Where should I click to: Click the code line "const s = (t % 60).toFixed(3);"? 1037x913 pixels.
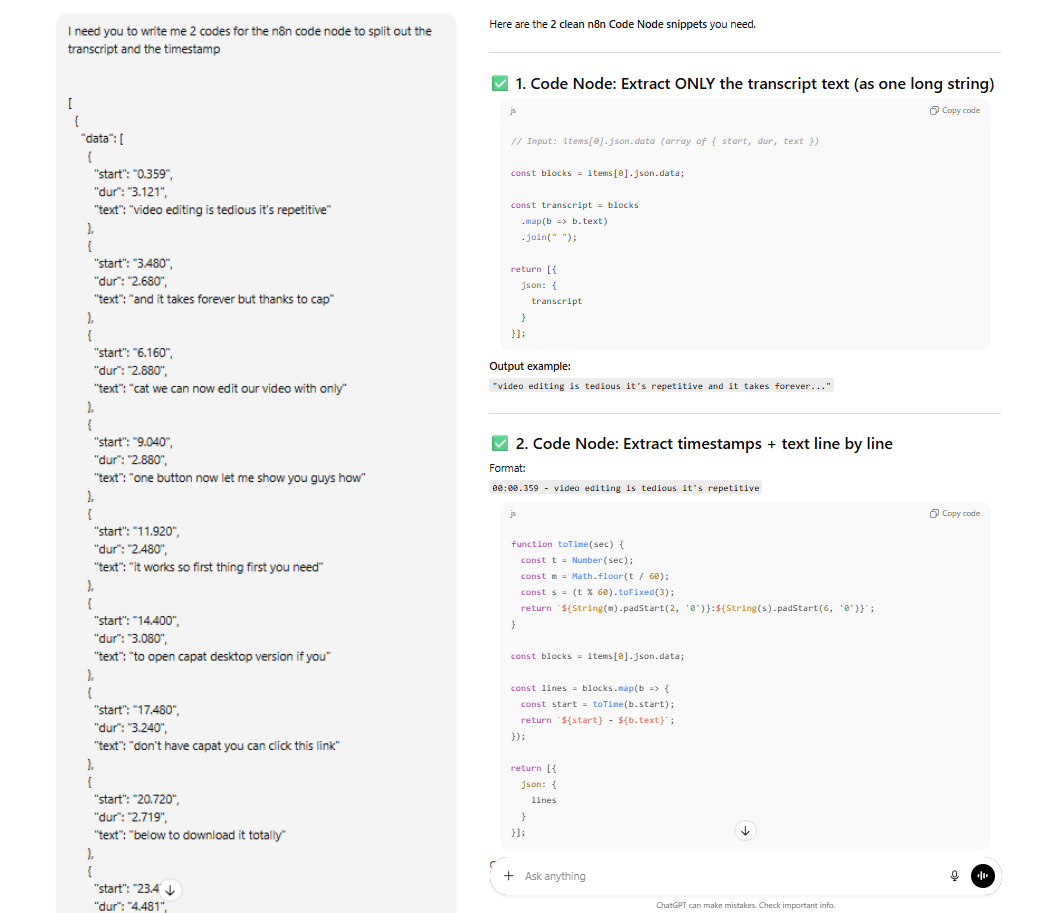click(597, 592)
